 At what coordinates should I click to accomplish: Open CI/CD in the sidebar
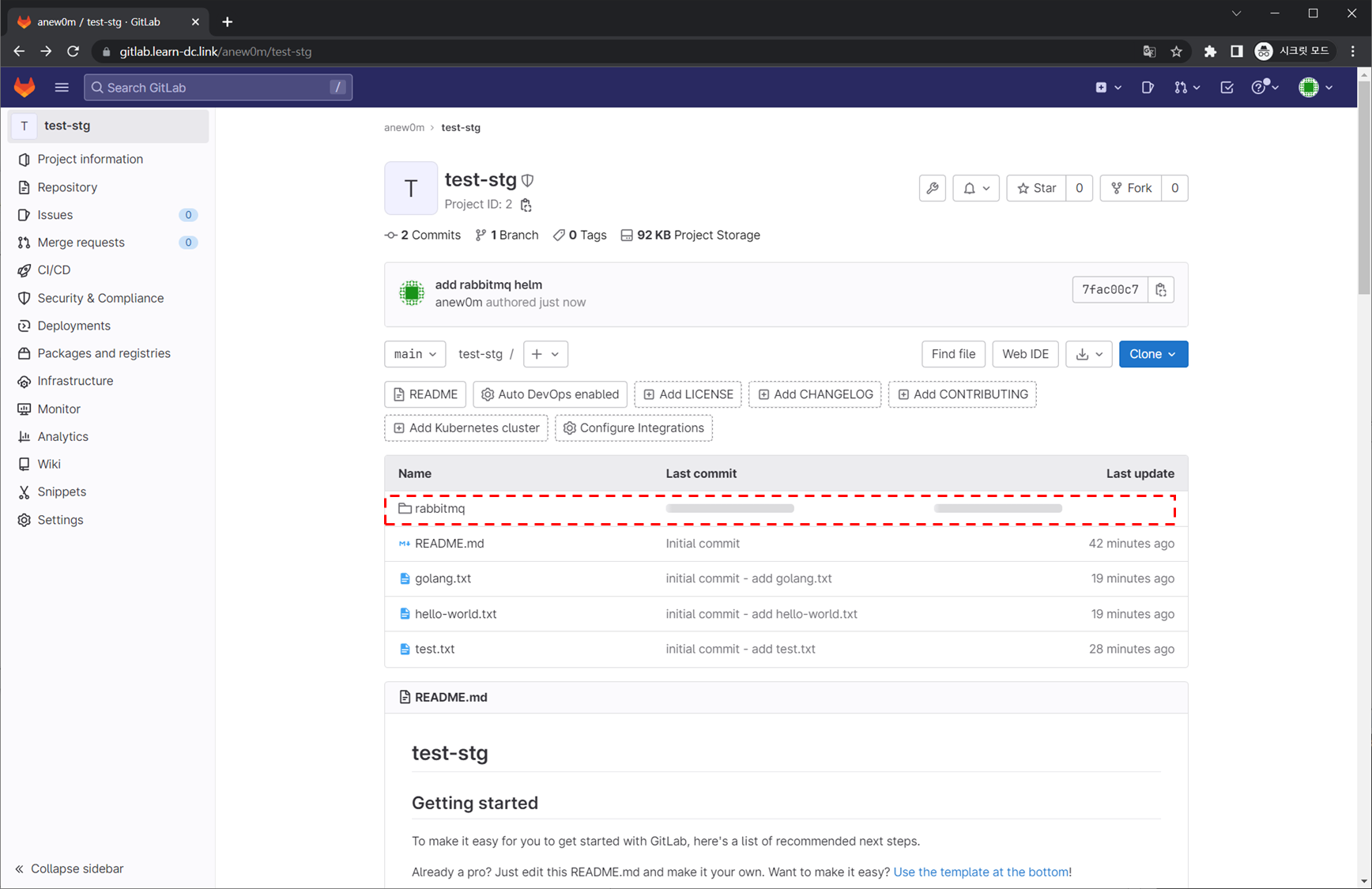(54, 270)
